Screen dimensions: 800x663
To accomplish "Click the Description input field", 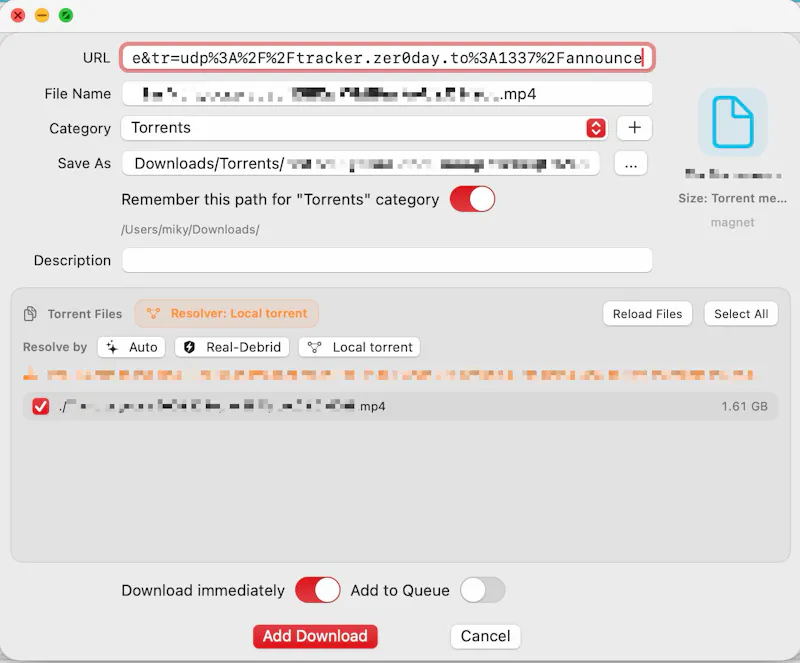I will 387,260.
